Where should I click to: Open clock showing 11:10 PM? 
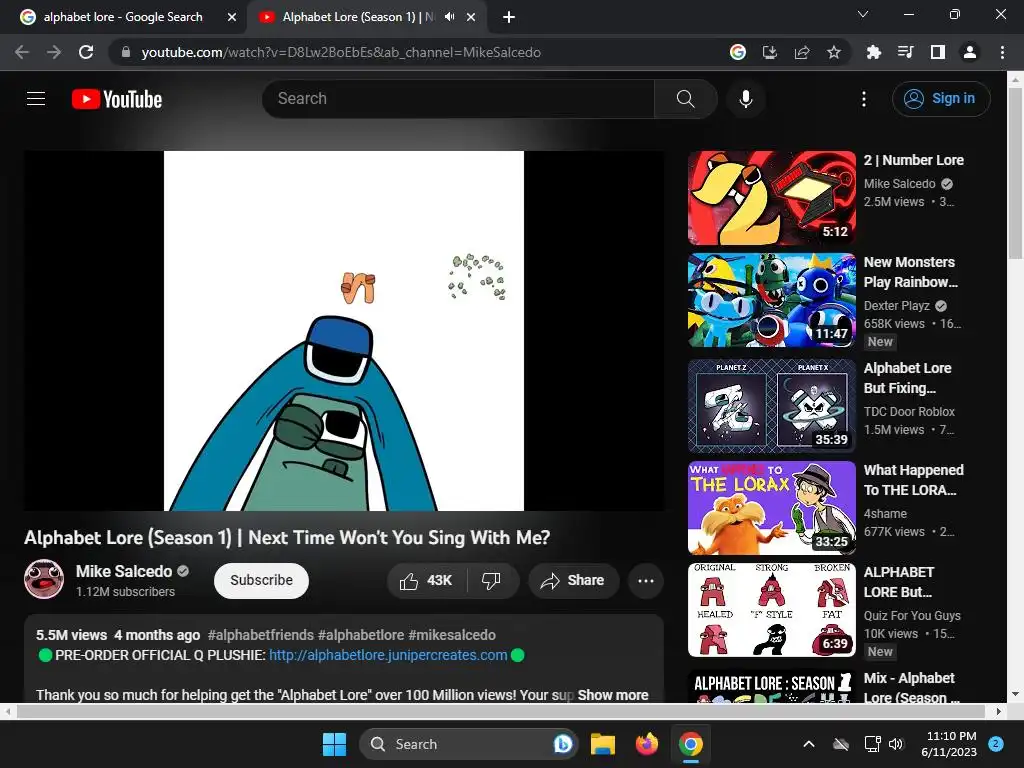[x=948, y=744]
